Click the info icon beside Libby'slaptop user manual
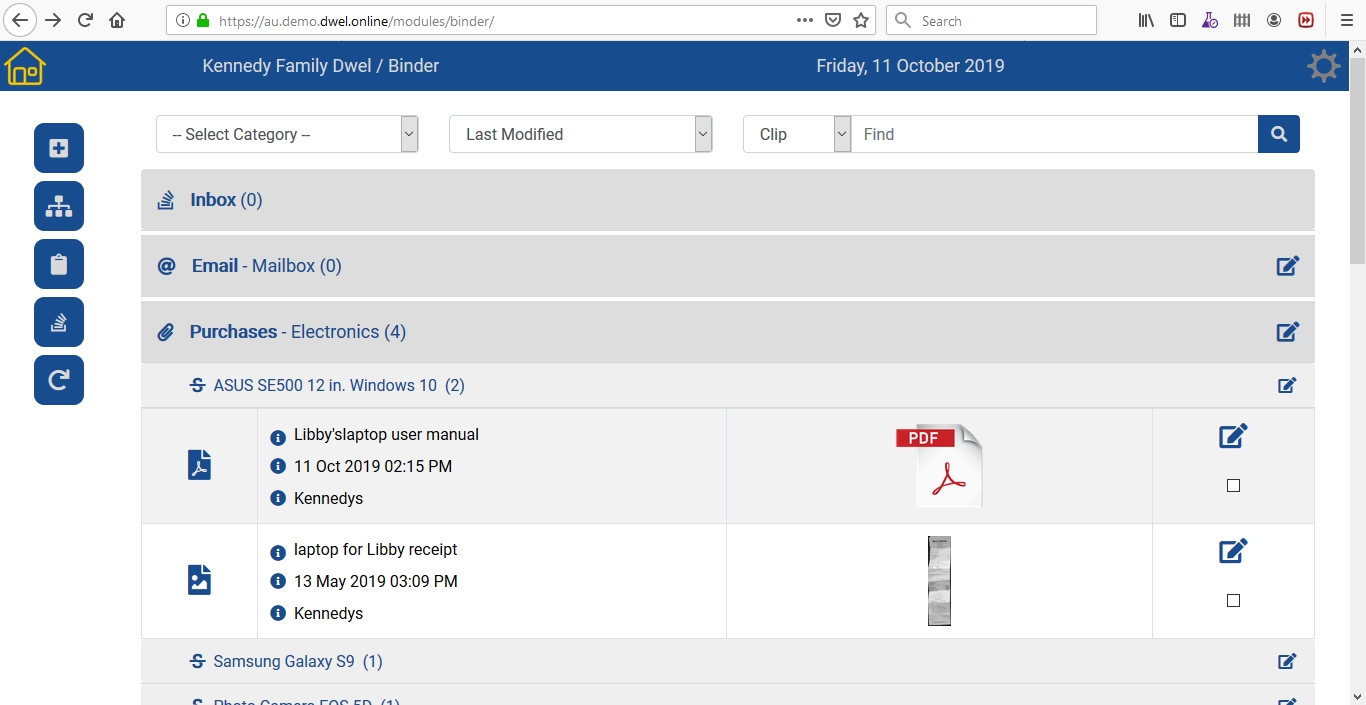The height and width of the screenshot is (705, 1366). pos(278,437)
